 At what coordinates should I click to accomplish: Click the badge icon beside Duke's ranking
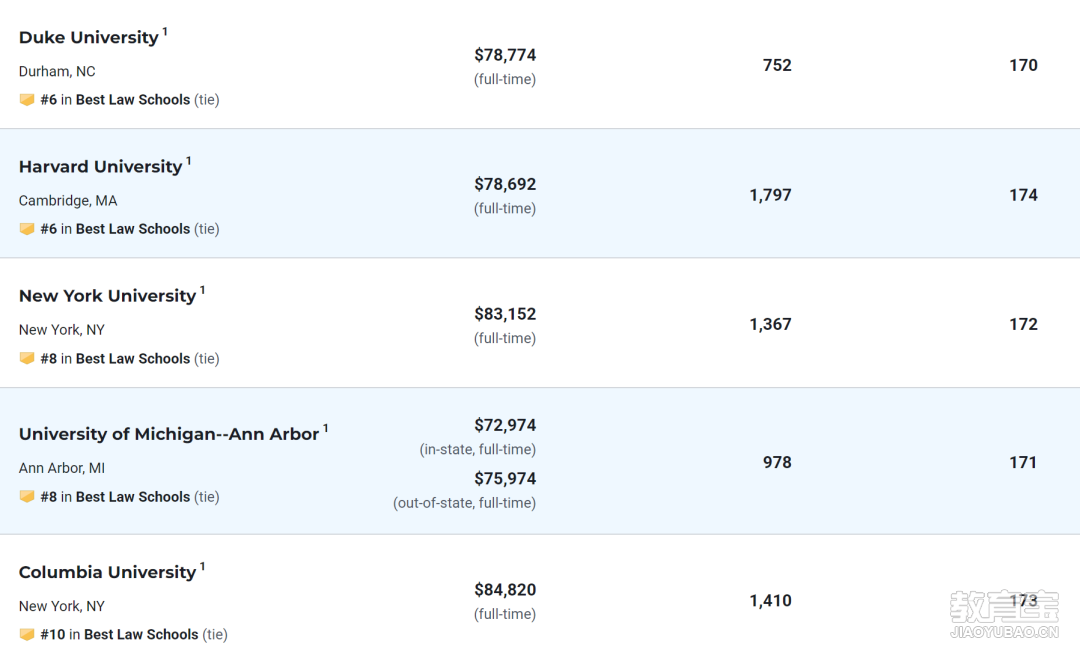(27, 100)
